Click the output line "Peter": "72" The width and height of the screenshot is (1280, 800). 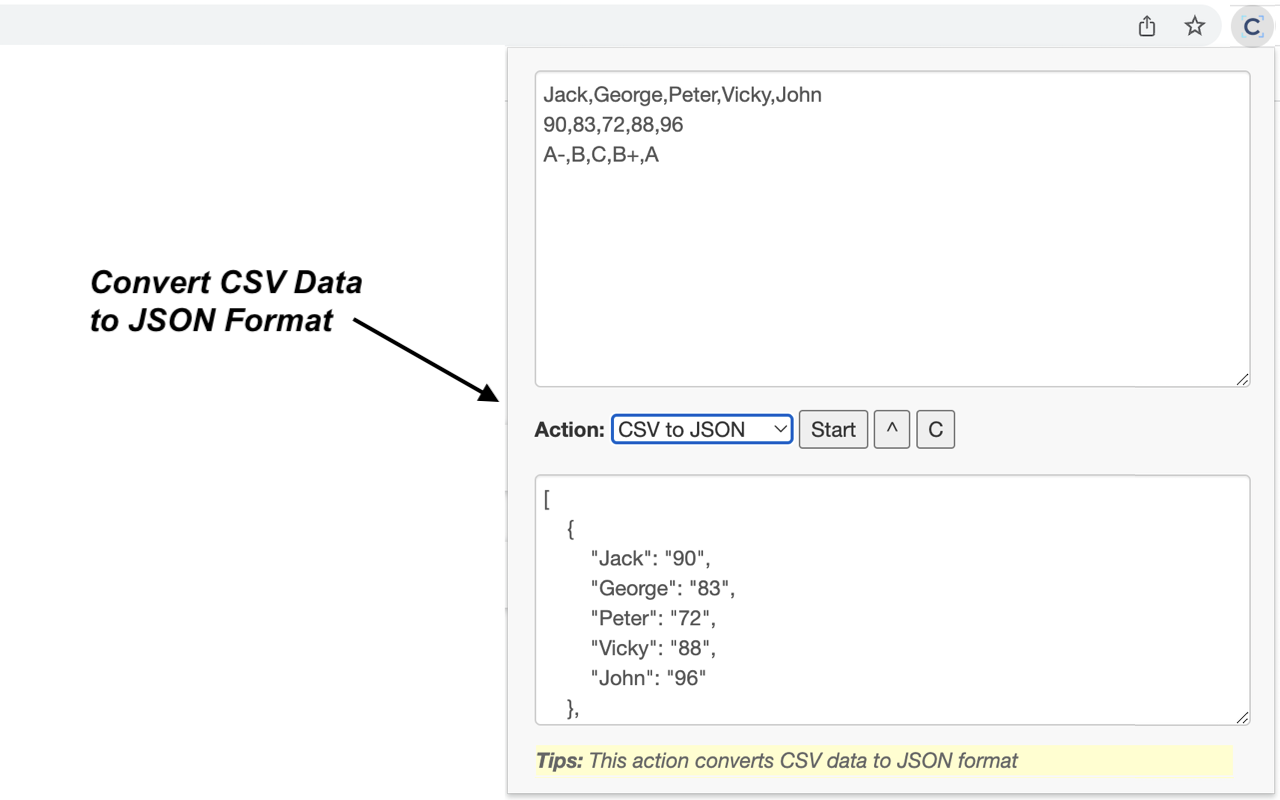click(653, 618)
